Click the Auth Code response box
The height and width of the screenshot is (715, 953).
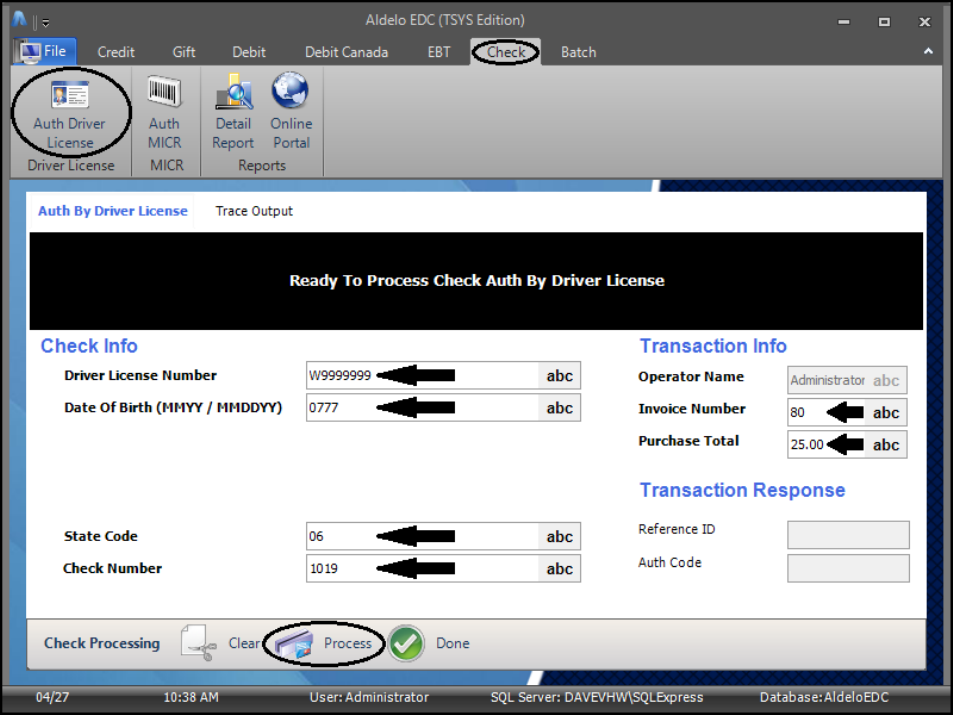coord(848,568)
